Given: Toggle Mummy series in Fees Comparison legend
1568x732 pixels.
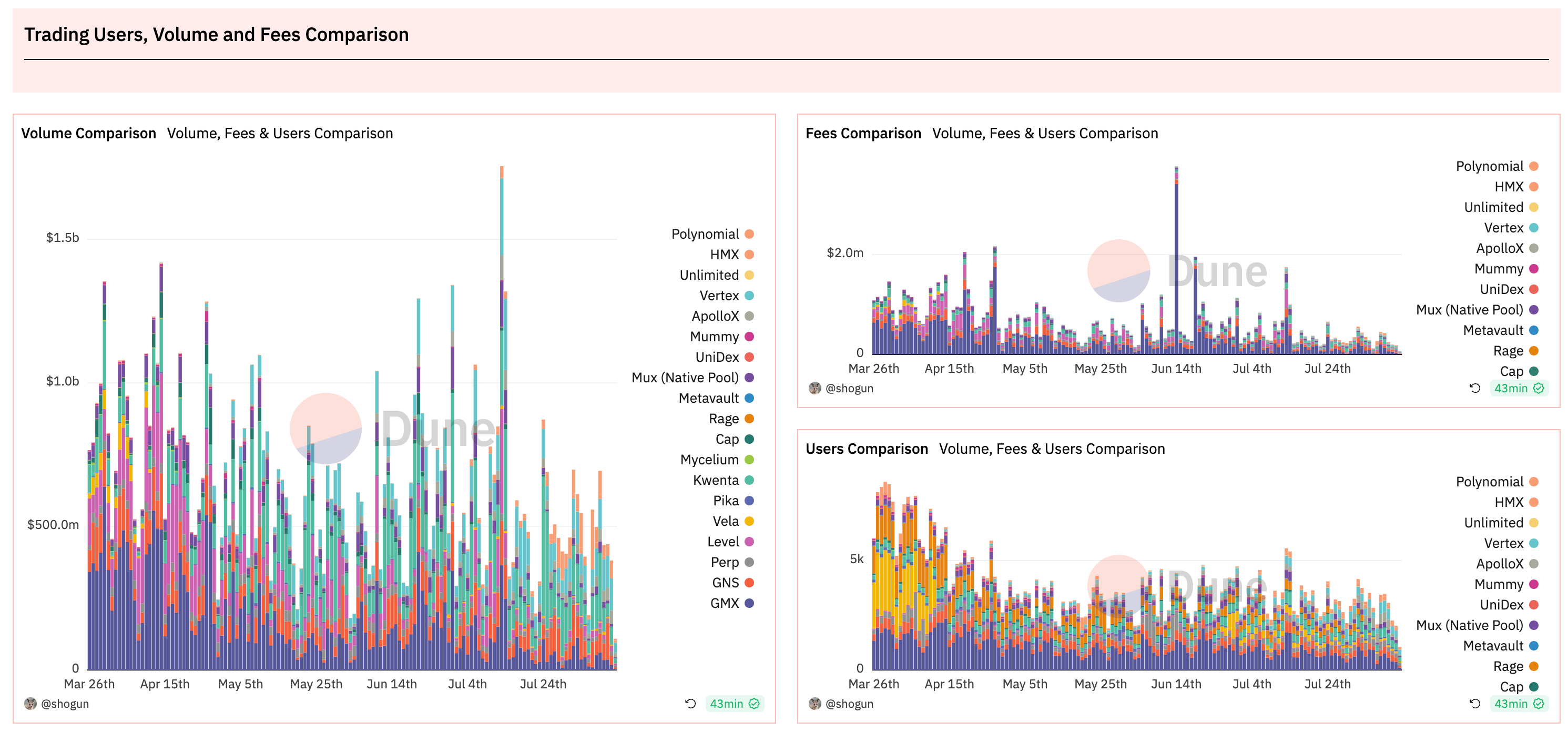Looking at the screenshot, I should click(x=1506, y=269).
